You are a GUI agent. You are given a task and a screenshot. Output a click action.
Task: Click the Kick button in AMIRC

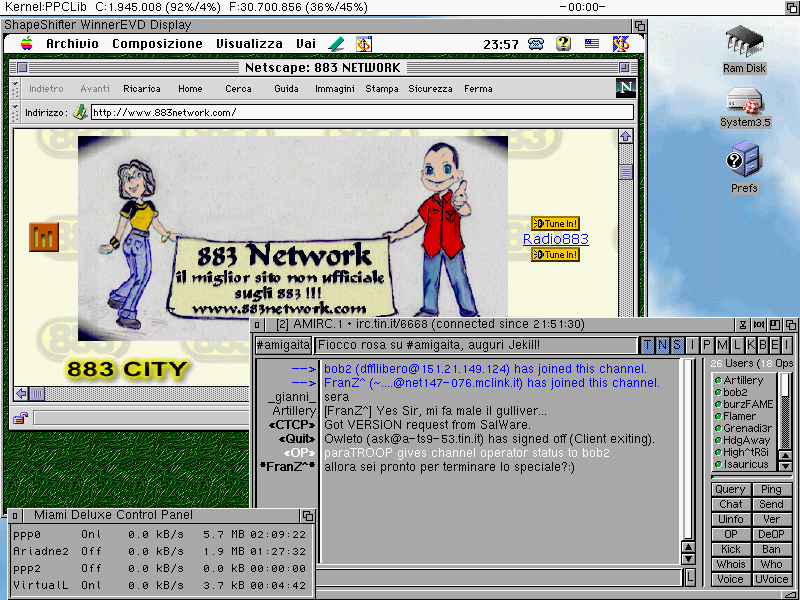(x=731, y=549)
